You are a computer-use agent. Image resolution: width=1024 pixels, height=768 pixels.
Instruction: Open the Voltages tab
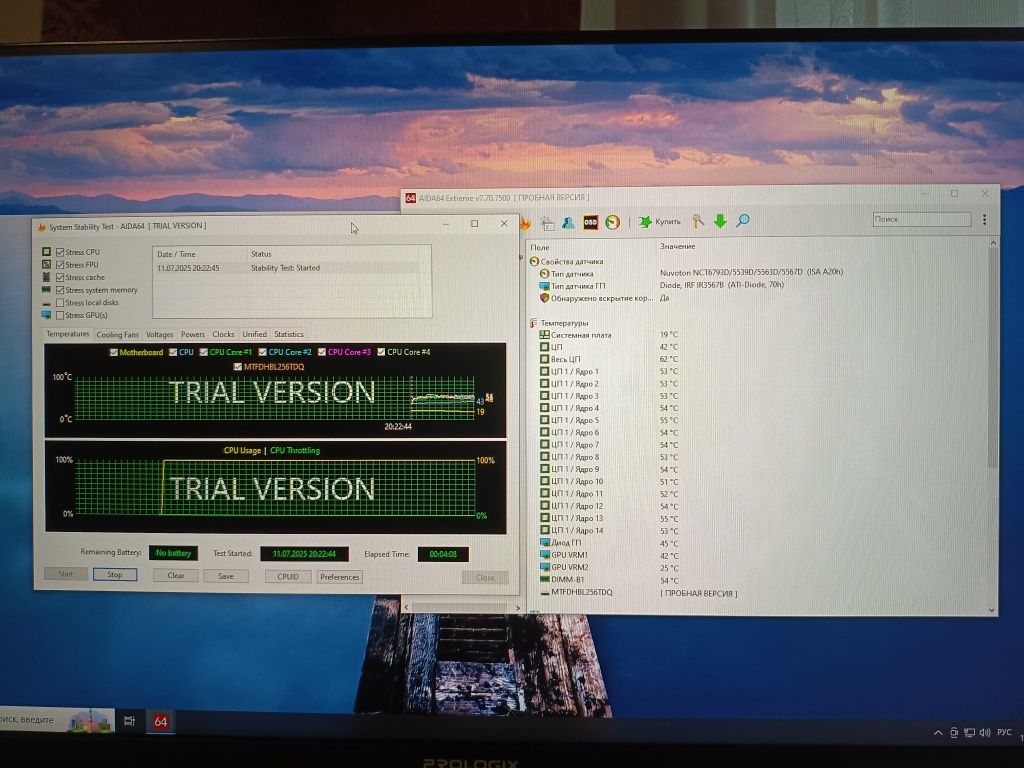159,334
